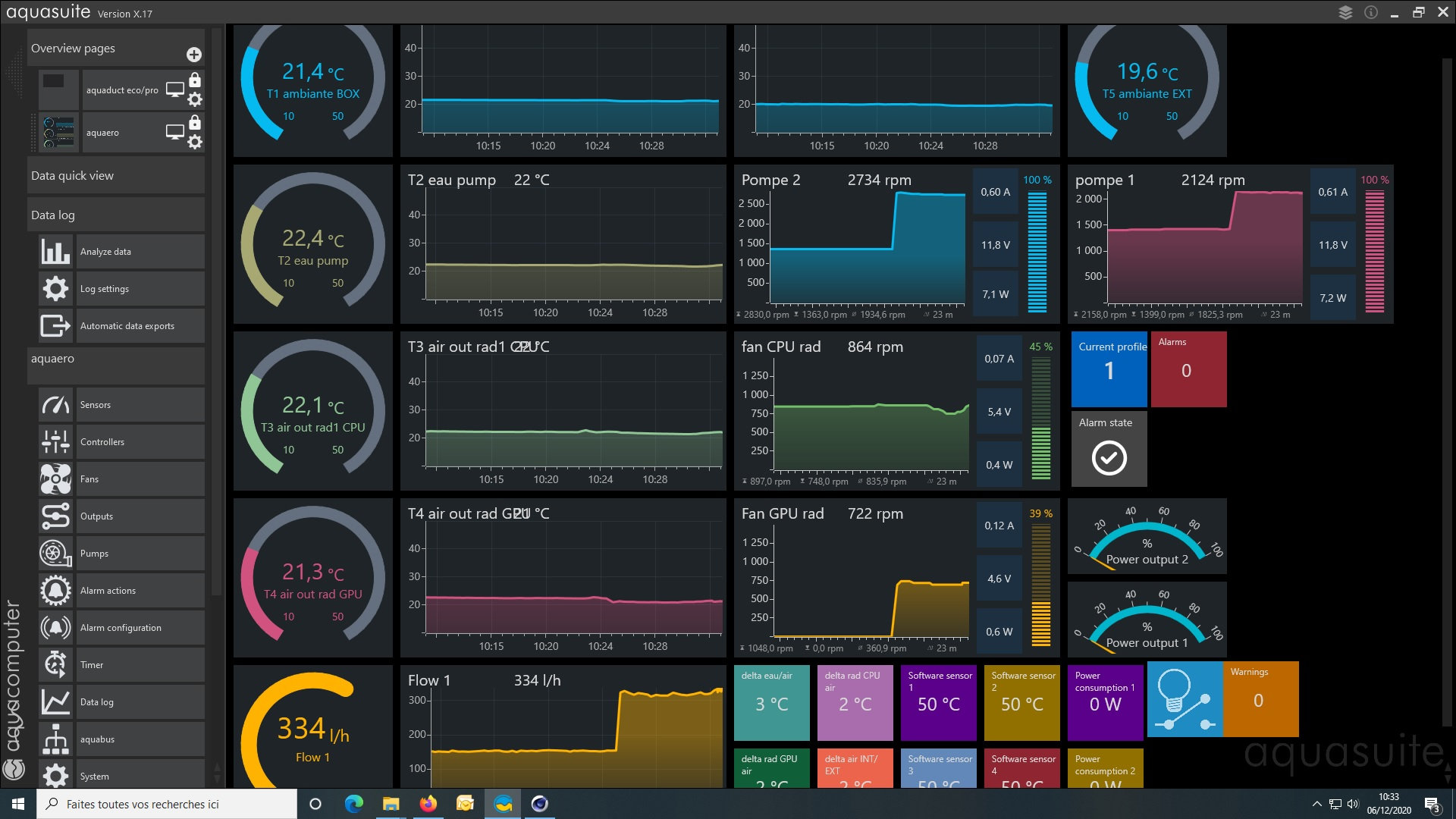Expand the Data quick view section
This screenshot has width=1456, height=819.
coord(115,175)
